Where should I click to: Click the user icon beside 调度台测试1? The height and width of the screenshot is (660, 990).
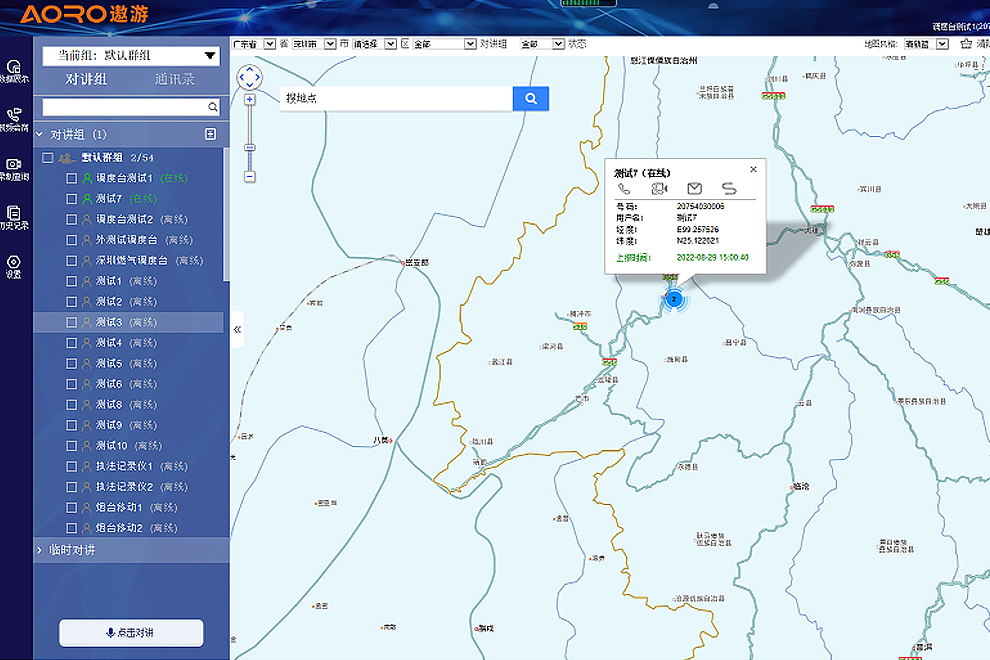tap(87, 178)
